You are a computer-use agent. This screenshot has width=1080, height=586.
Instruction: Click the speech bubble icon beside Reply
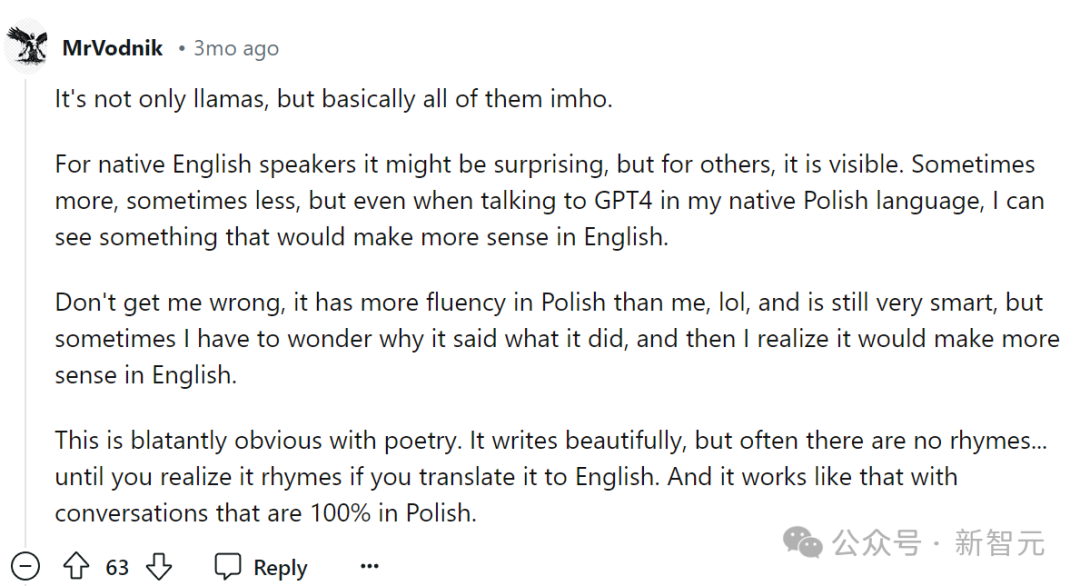coord(228,567)
